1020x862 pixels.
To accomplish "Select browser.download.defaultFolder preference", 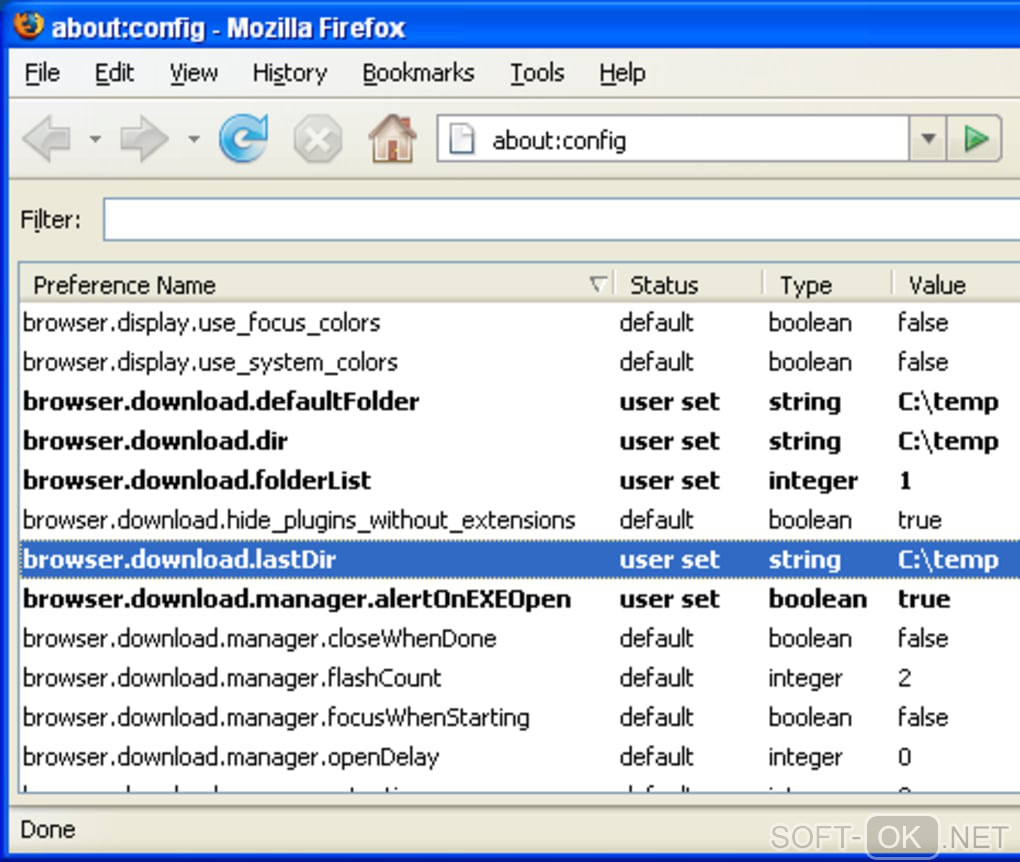I will pyautogui.click(x=221, y=401).
